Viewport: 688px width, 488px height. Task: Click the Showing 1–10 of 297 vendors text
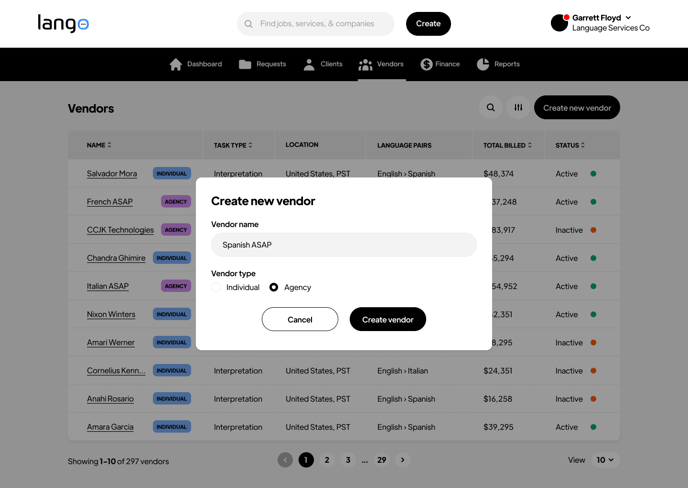coord(118,461)
